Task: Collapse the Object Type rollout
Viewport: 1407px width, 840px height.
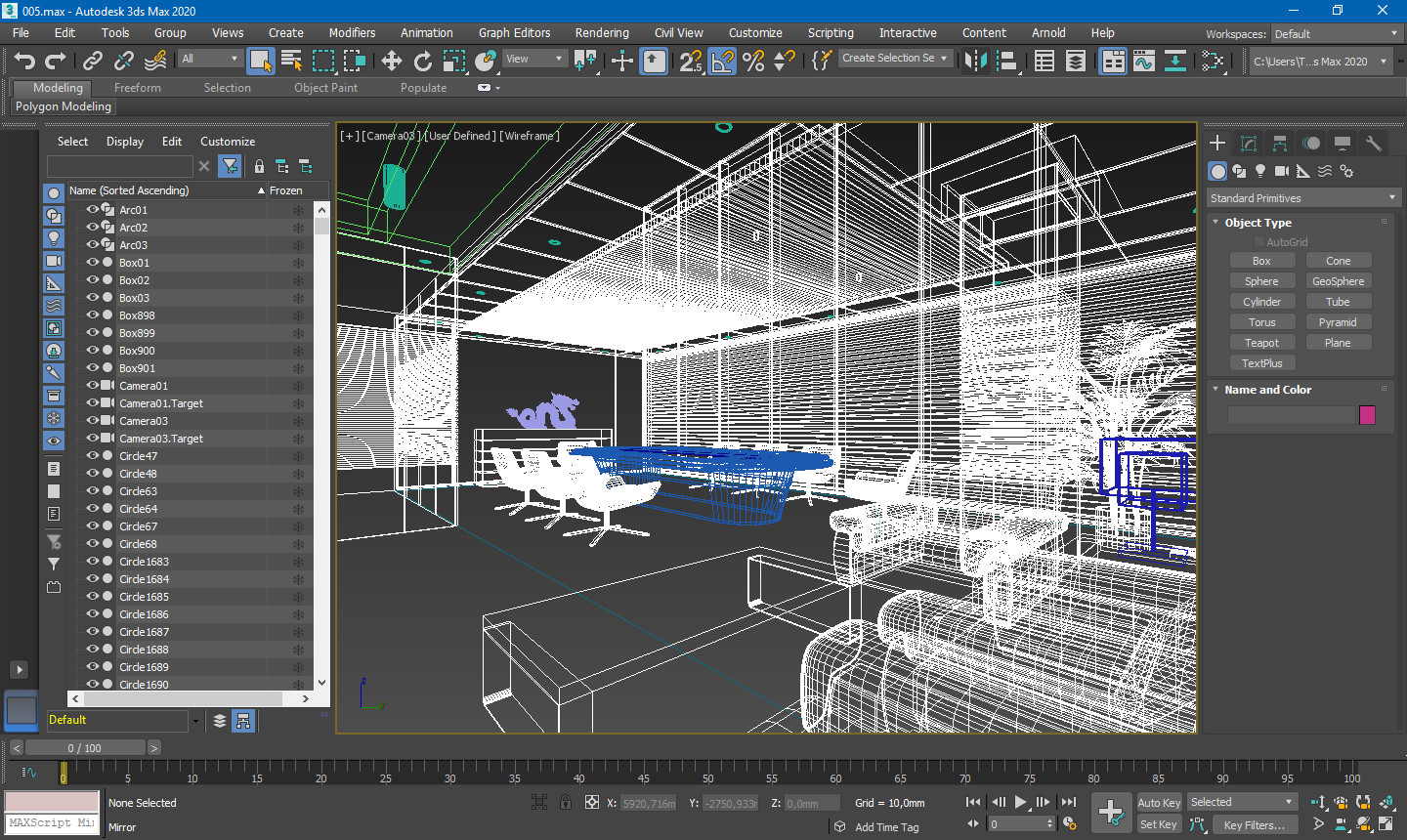Action: pos(1258,223)
